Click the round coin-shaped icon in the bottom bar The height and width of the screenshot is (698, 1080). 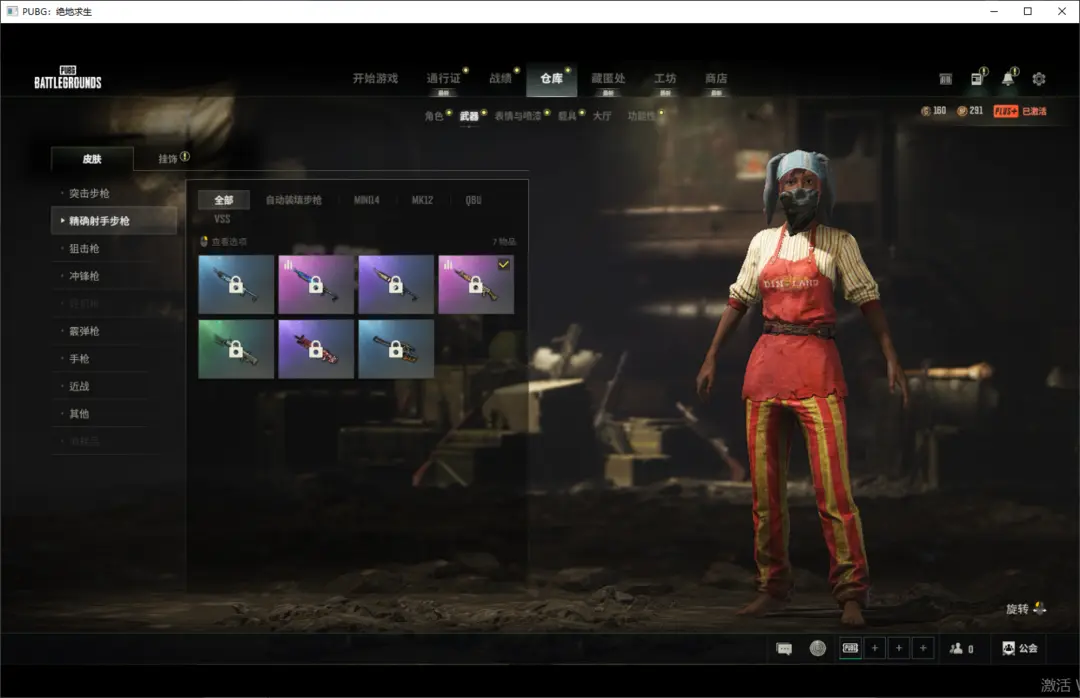[x=818, y=648]
